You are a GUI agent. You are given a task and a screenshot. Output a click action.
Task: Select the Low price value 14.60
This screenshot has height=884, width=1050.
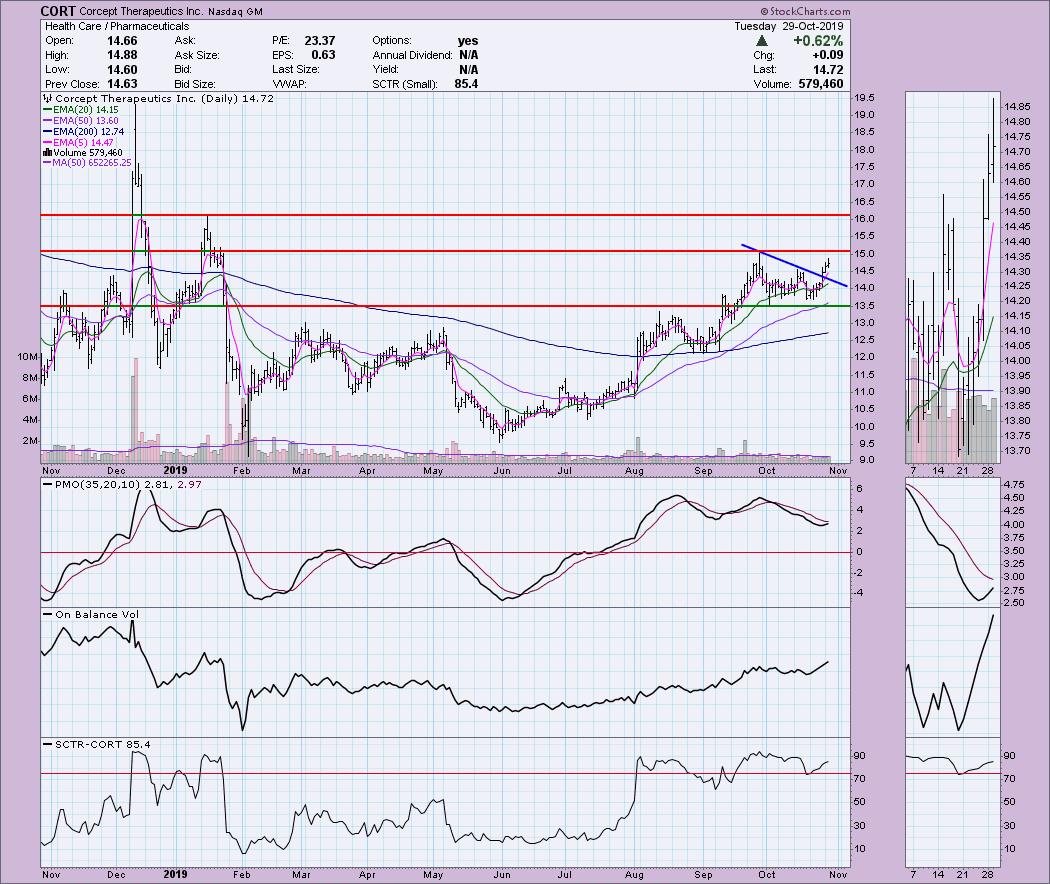click(122, 70)
